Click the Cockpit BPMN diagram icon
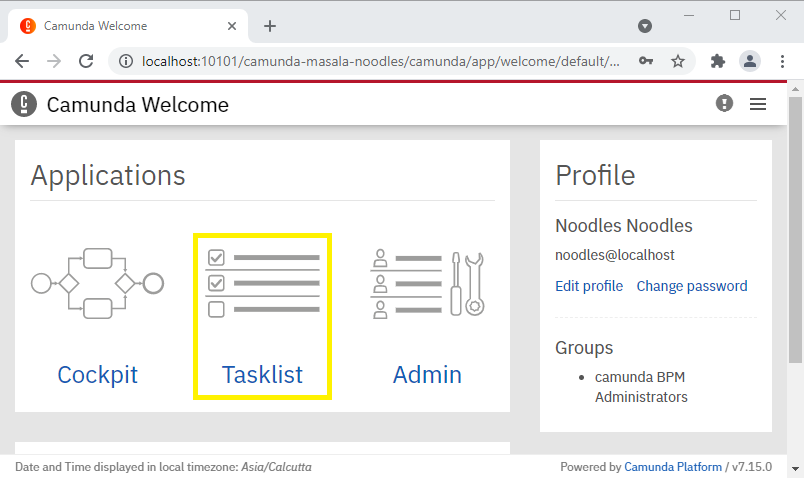Viewport: 804px width, 478px height. coord(97,283)
